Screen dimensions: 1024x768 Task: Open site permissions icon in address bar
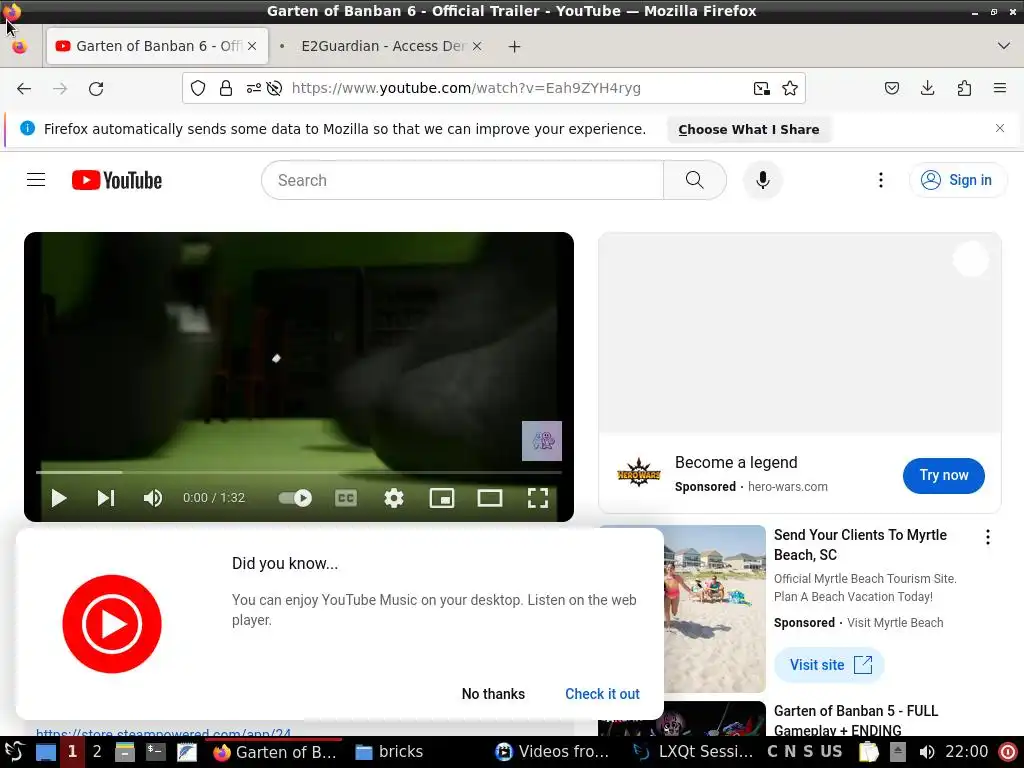coord(253,88)
